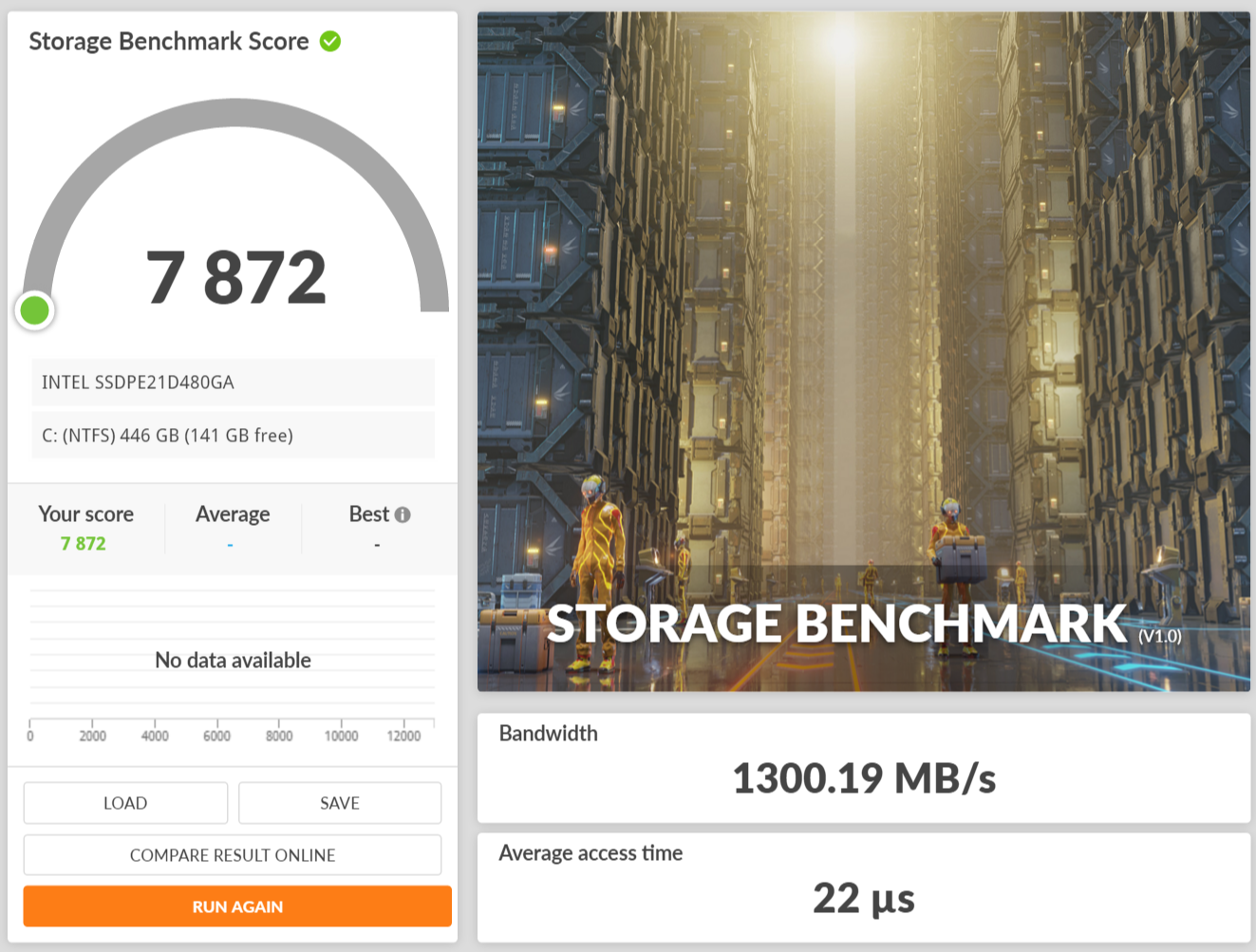The image size is (1256, 952).
Task: Click the green validation checkmark icon
Action: 330,41
